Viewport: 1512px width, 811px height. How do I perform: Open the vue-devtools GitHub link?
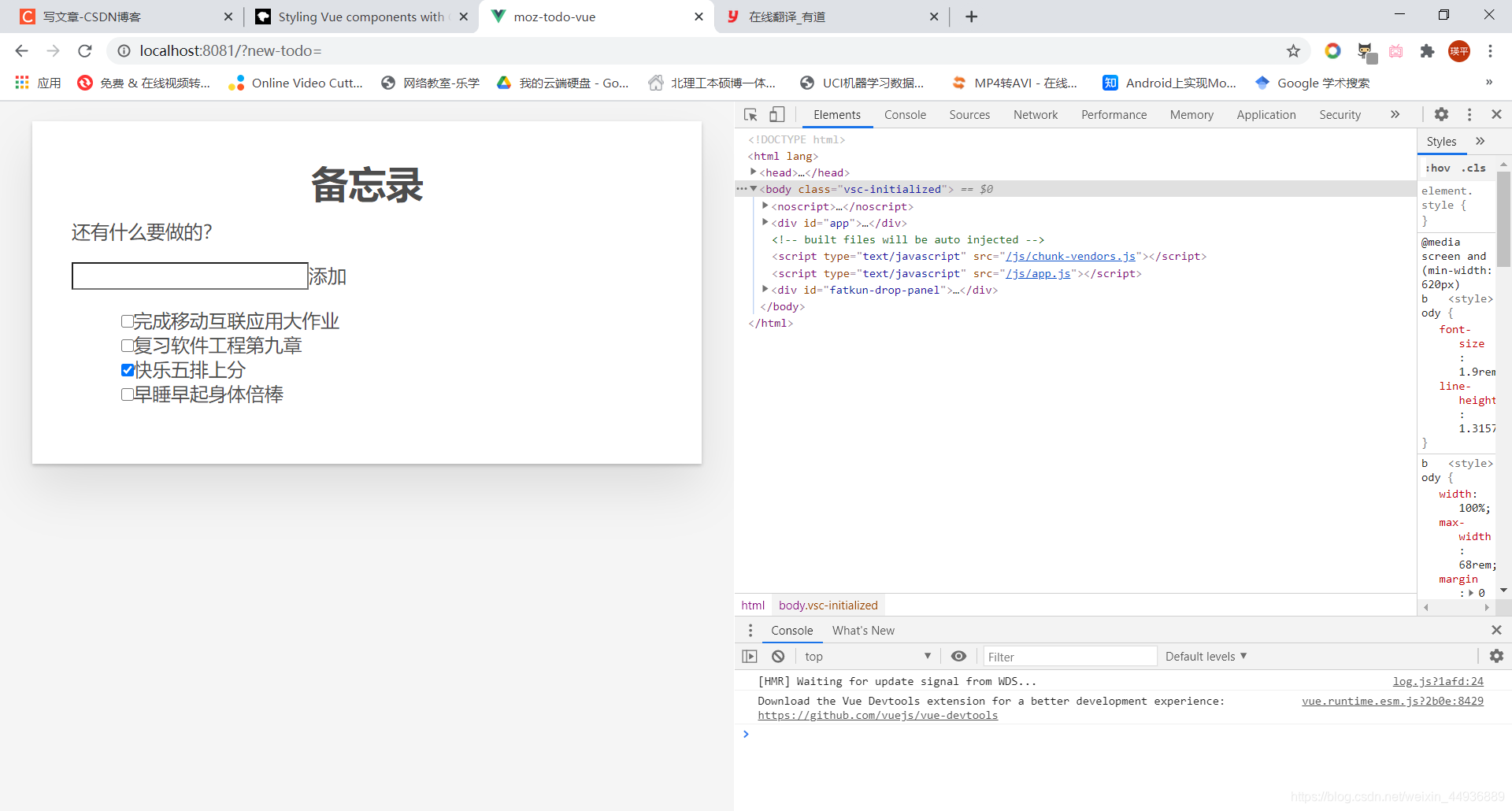point(877,715)
